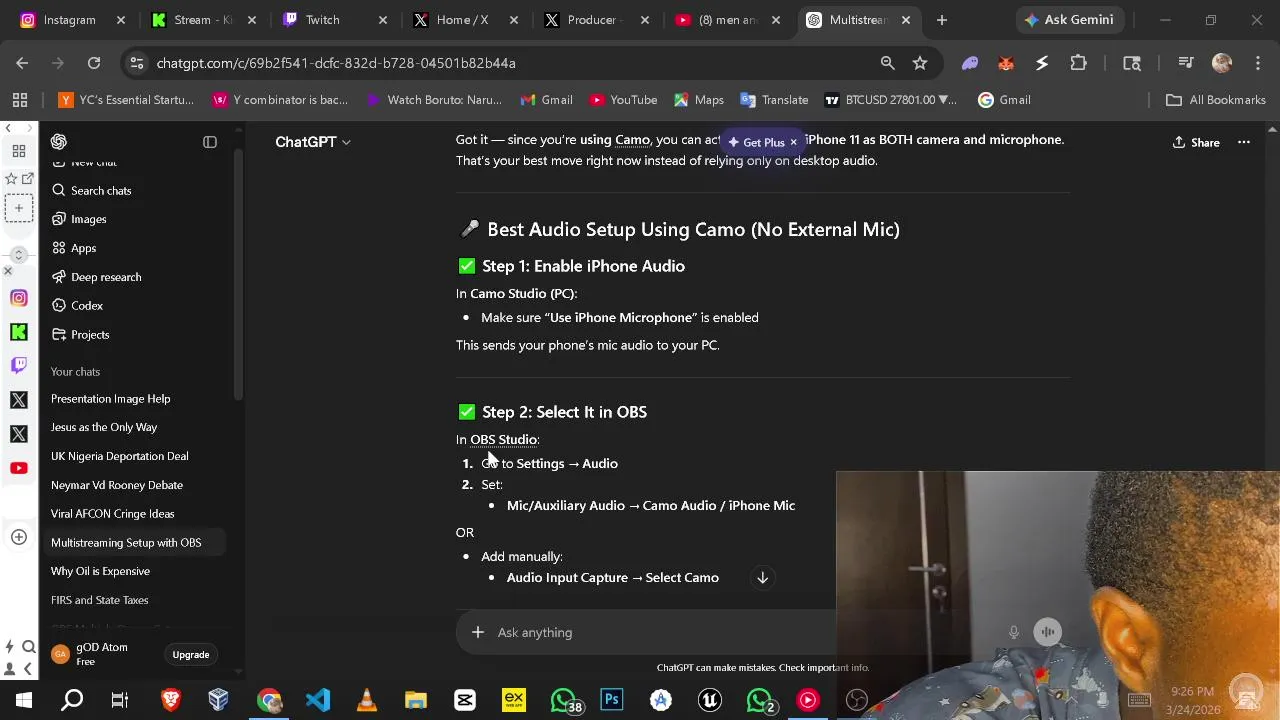This screenshot has width=1280, height=720.
Task: Click the lightning bolt extension icon
Action: pyautogui.click(x=1042, y=63)
